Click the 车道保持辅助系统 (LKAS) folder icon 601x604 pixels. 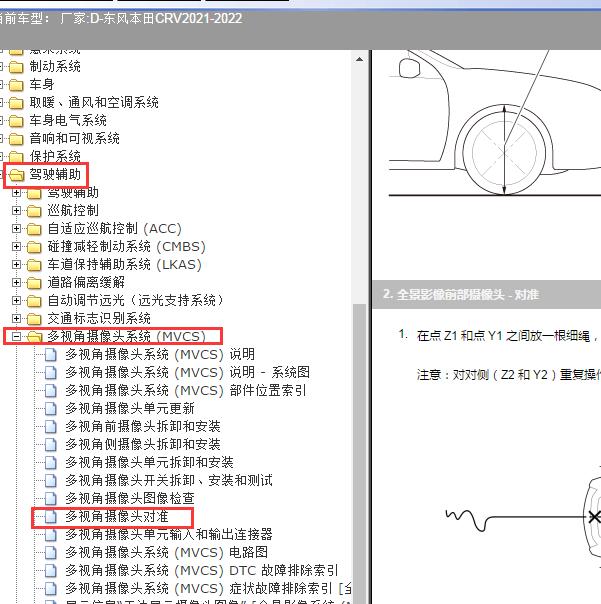click(34, 265)
